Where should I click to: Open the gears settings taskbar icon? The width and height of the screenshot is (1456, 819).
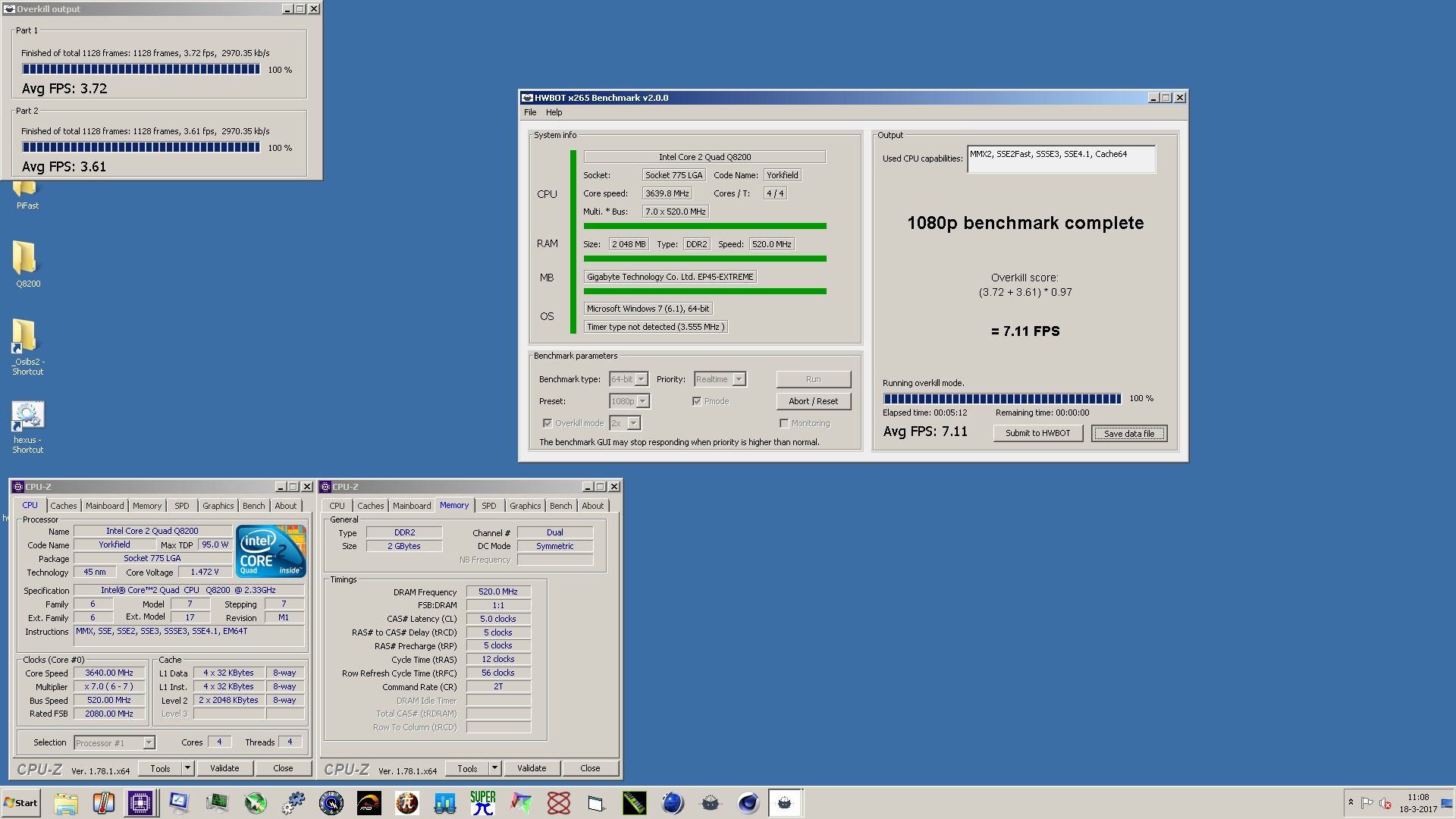(293, 803)
